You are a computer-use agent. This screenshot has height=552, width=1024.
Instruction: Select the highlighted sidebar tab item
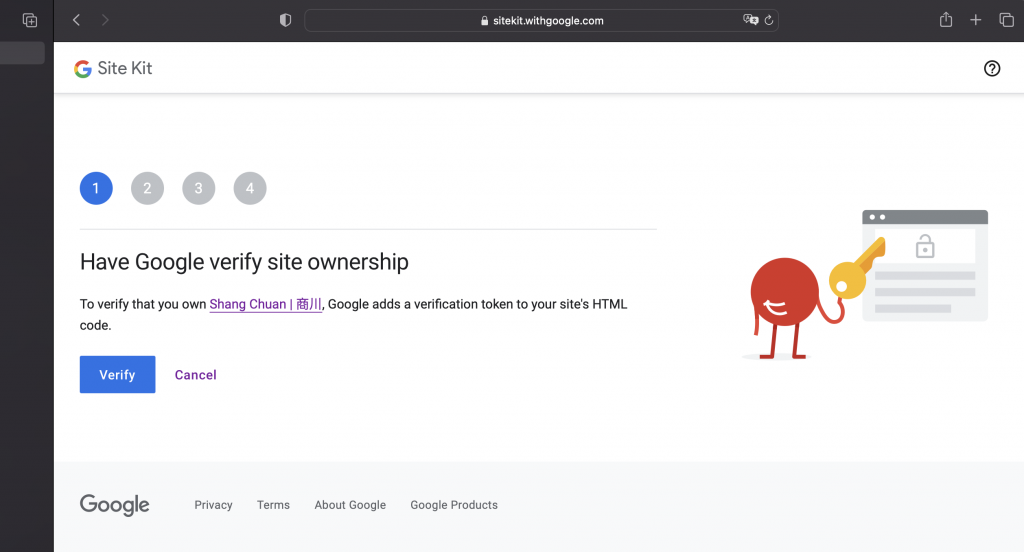coord(22,53)
